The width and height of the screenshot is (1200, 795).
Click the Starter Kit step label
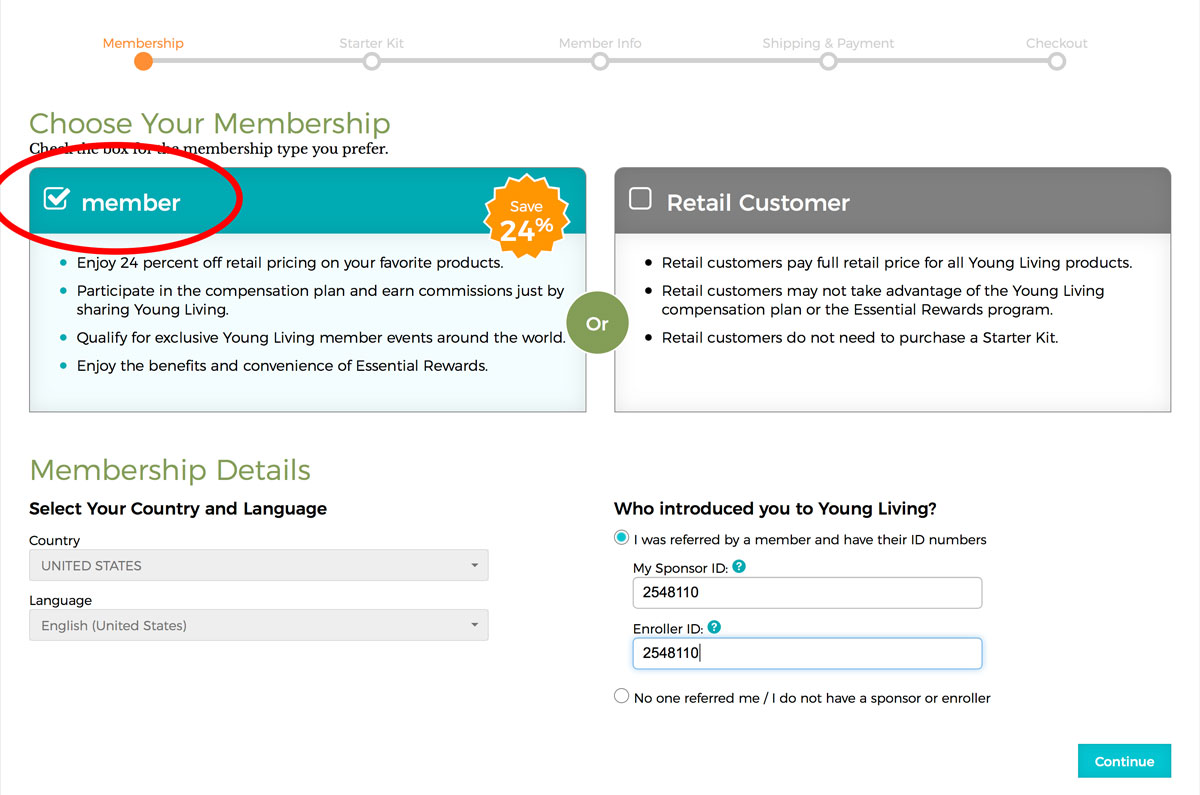point(372,43)
